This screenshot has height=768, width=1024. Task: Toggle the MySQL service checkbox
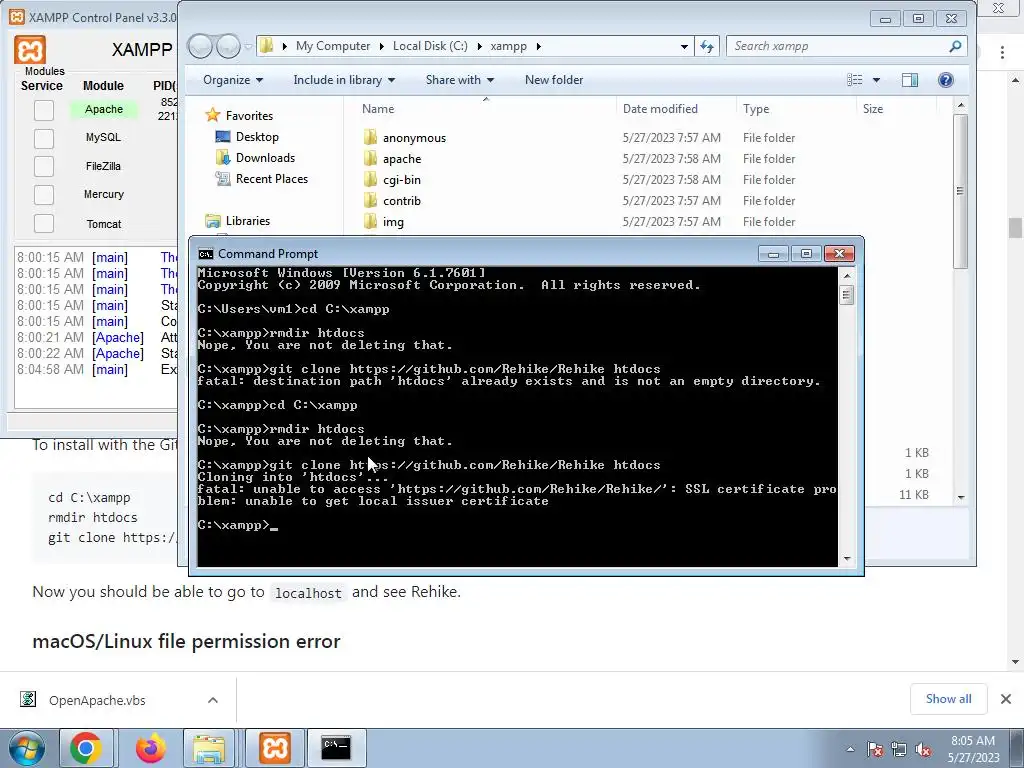coord(44,138)
